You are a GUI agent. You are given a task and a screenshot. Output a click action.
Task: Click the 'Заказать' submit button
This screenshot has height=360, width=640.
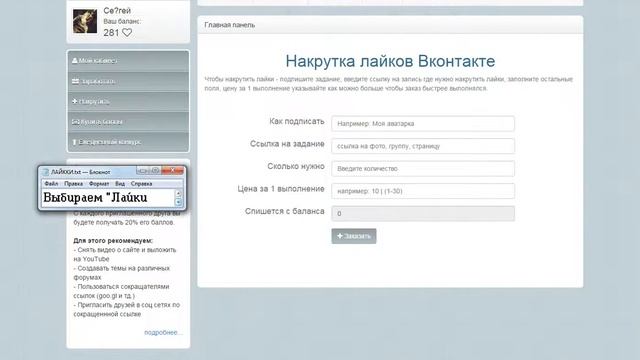(x=354, y=236)
